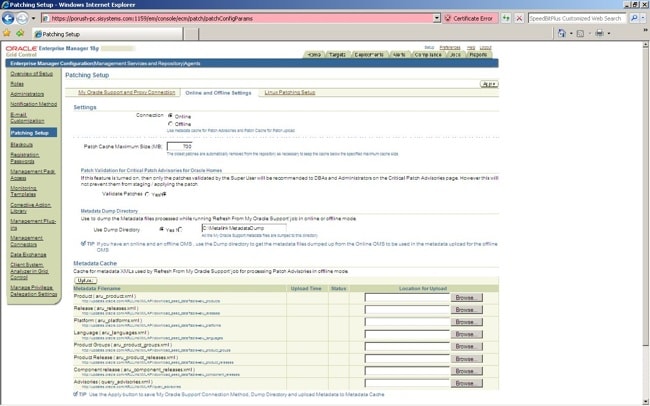Click the search magnifier icon
Viewport: 650px width, 406px height.
click(633, 18)
